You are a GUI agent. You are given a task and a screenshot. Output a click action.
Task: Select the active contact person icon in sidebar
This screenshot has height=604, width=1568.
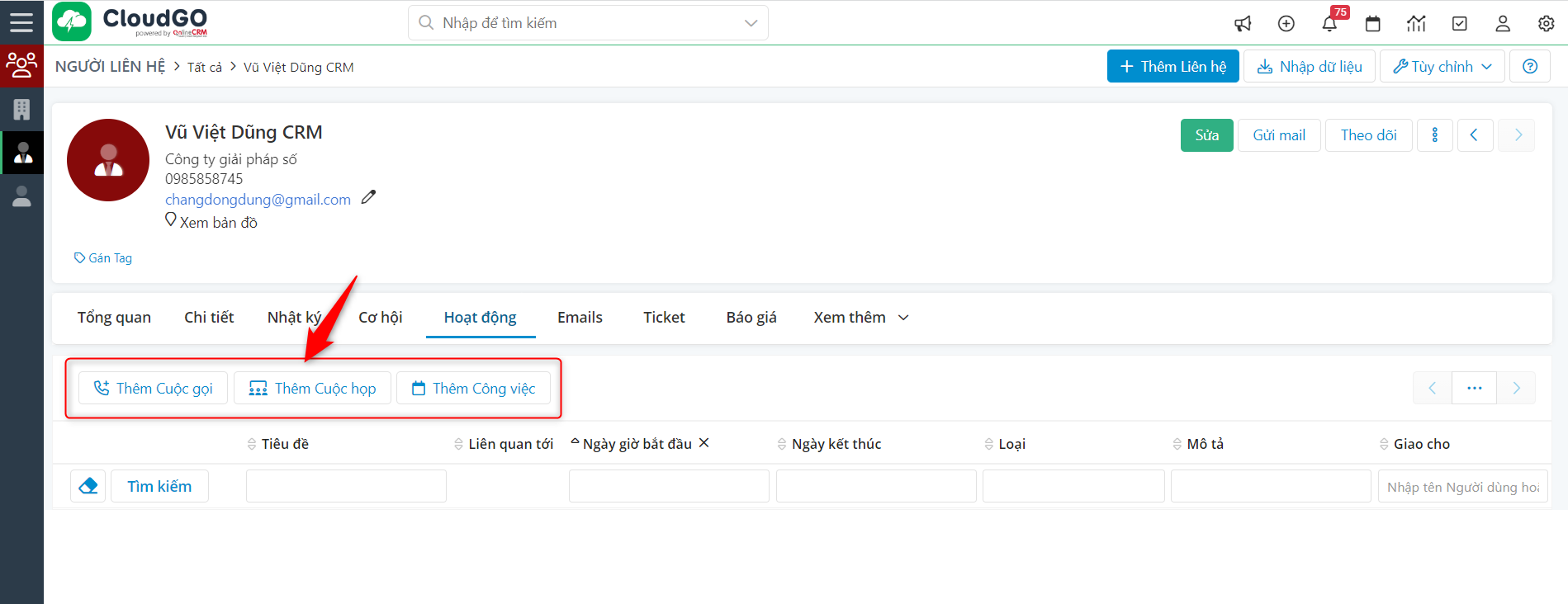pyautogui.click(x=21, y=153)
